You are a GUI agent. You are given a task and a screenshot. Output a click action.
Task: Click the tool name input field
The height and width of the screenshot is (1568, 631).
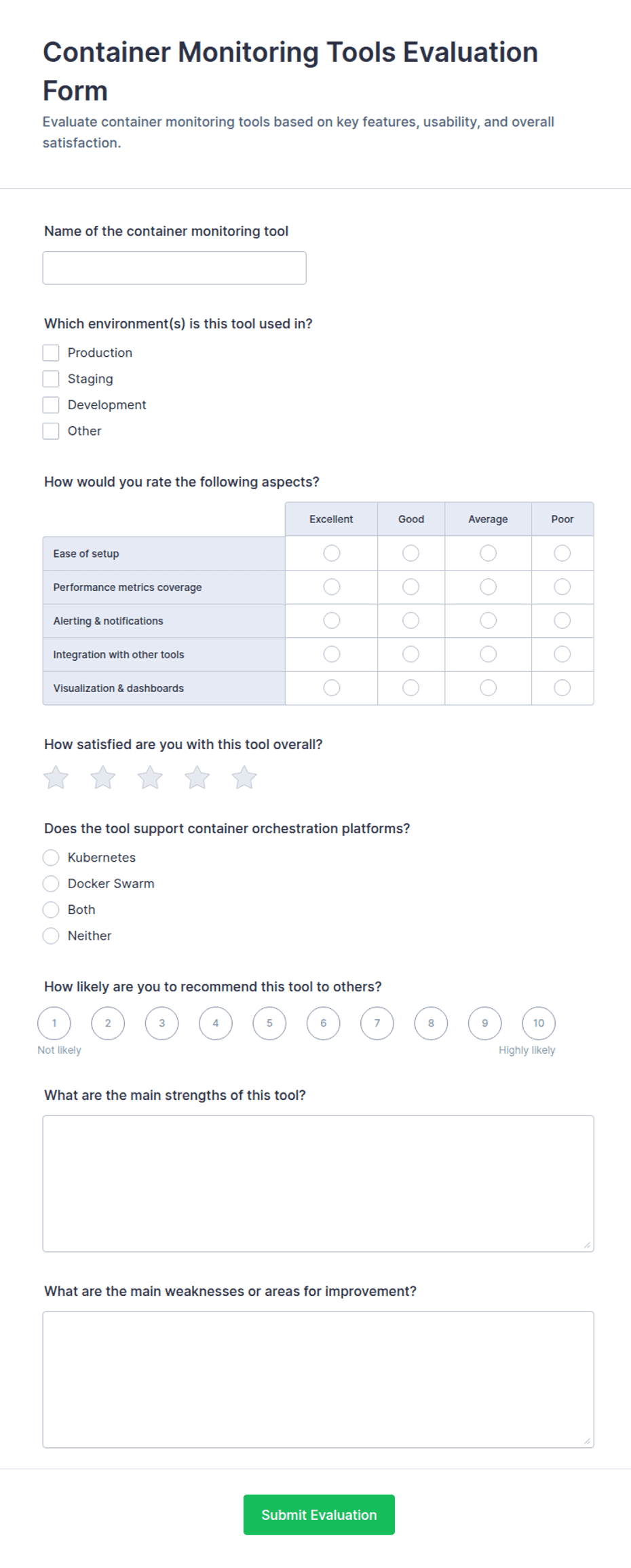tap(174, 268)
